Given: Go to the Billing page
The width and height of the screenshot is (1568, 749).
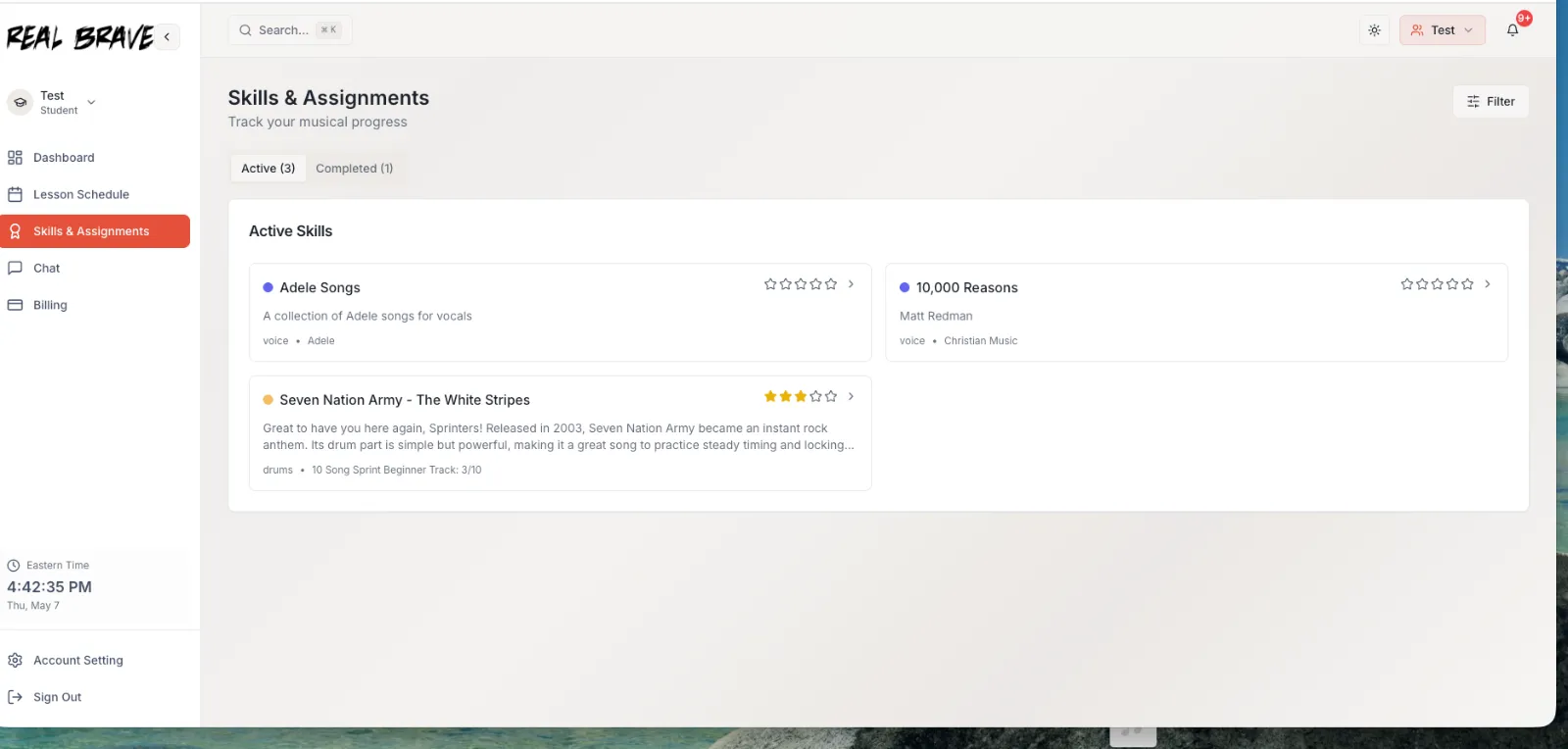Looking at the screenshot, I should tap(95, 305).
